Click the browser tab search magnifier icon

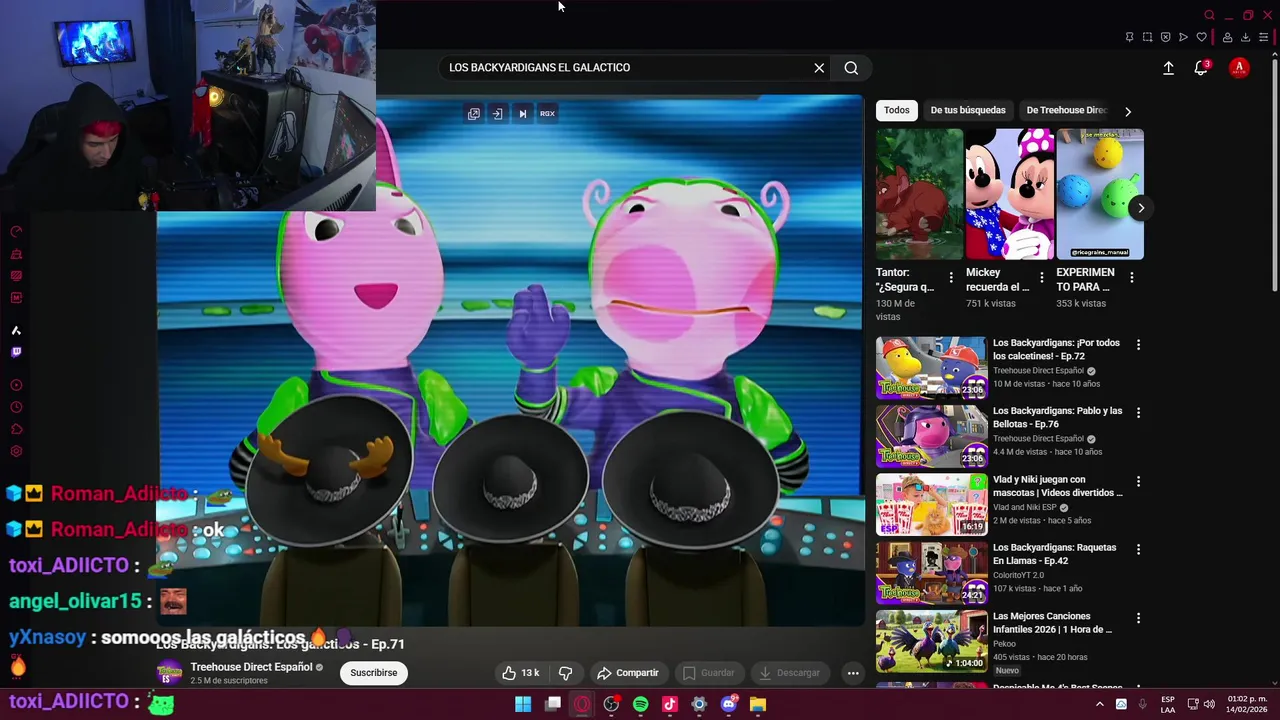tap(1209, 15)
